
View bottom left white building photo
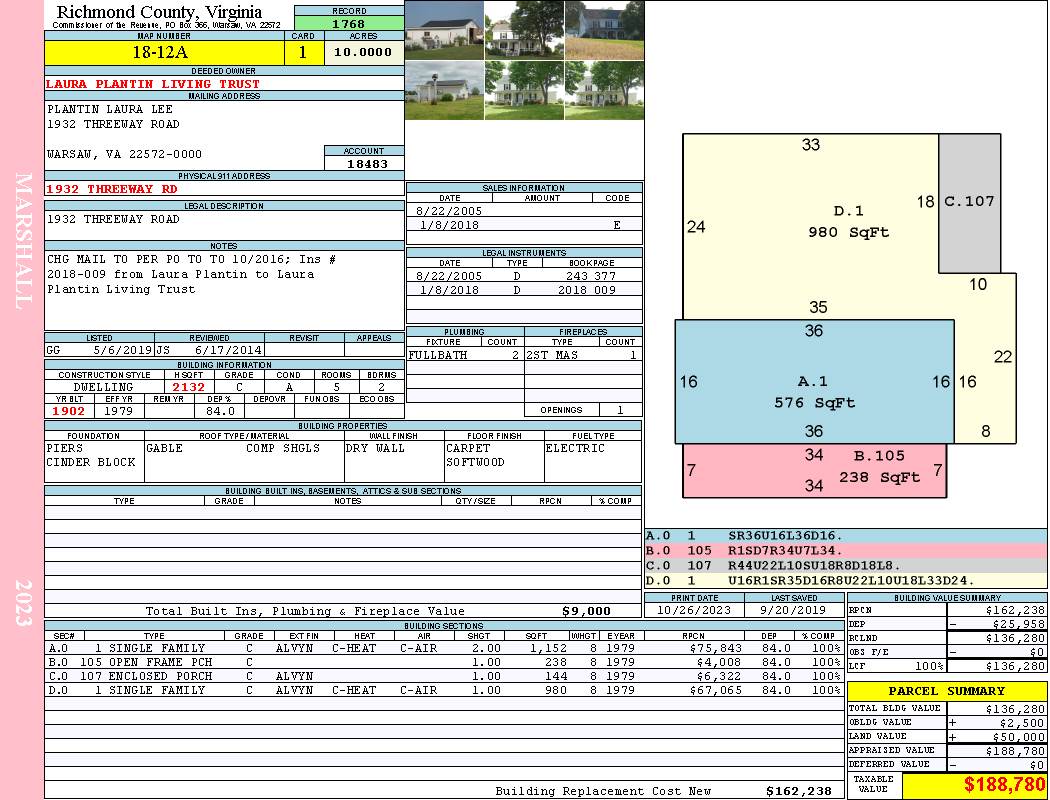tap(445, 90)
